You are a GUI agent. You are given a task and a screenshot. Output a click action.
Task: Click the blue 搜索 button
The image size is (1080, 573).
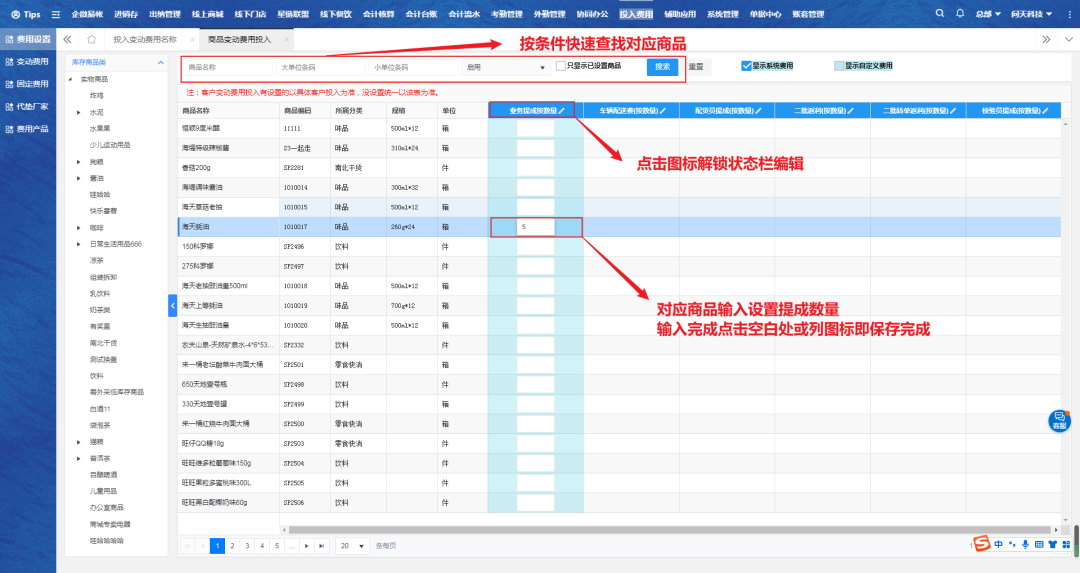pos(662,67)
